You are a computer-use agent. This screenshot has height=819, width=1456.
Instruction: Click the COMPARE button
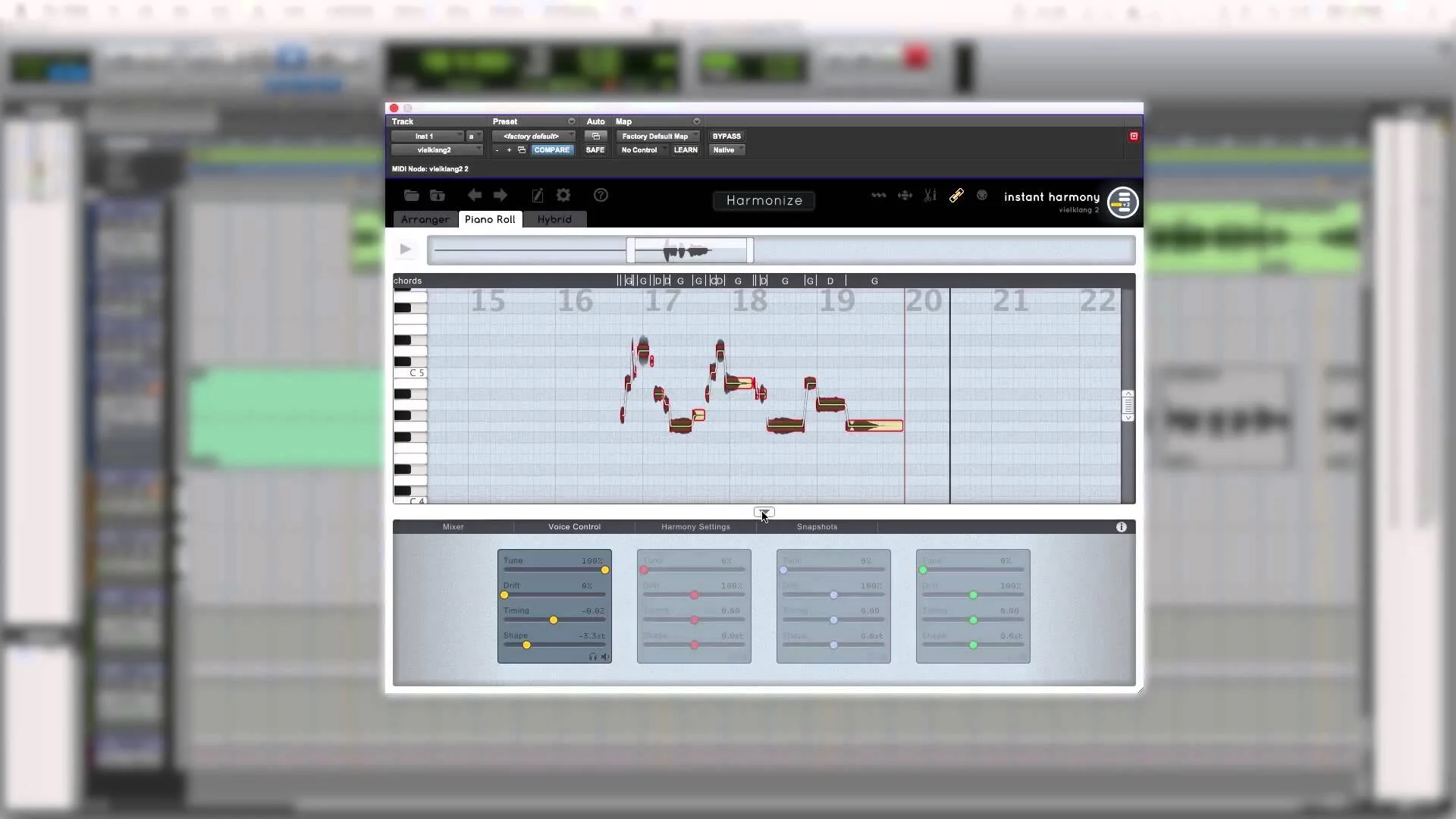click(551, 150)
